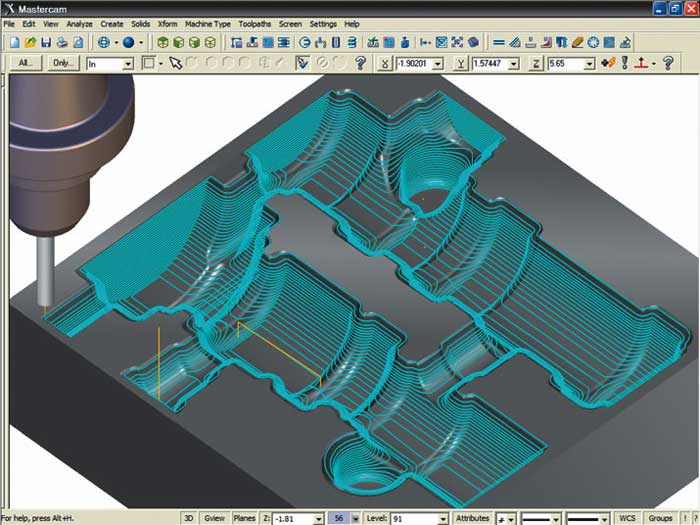Click the red AutoCursor point icon
This screenshot has width=700, height=525.
[642, 63]
